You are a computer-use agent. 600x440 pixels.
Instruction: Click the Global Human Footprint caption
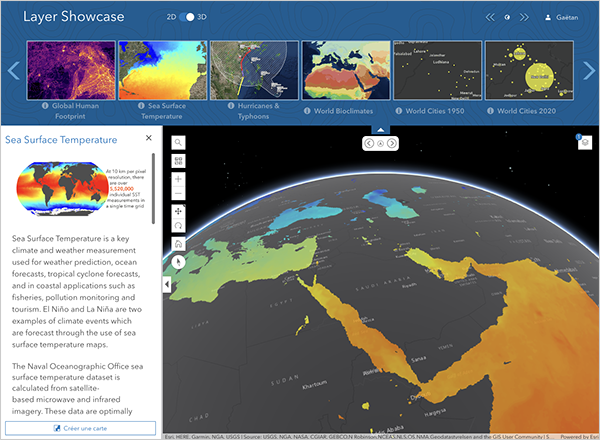(x=75, y=111)
